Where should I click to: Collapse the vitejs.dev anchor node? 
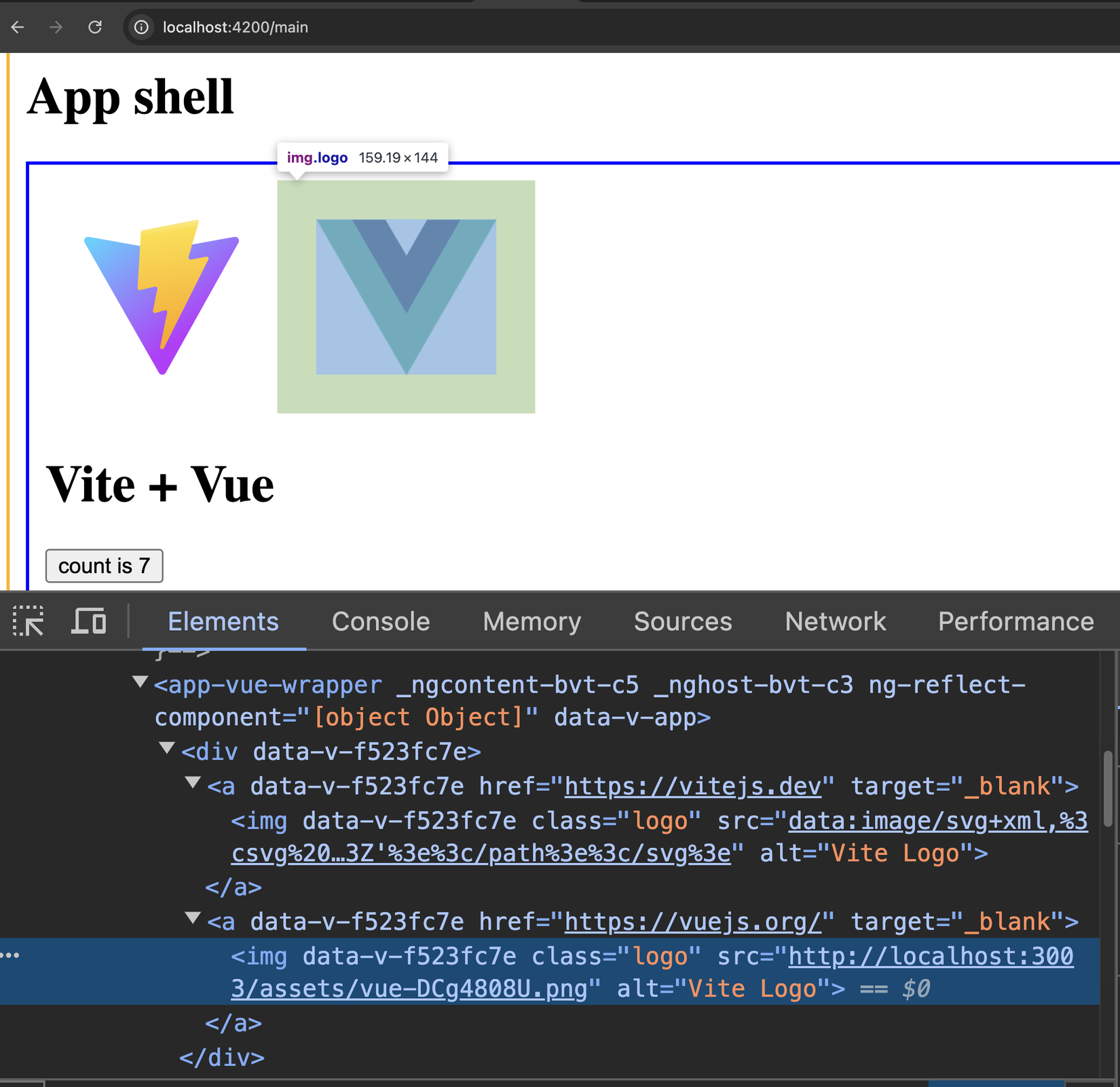pos(193,783)
